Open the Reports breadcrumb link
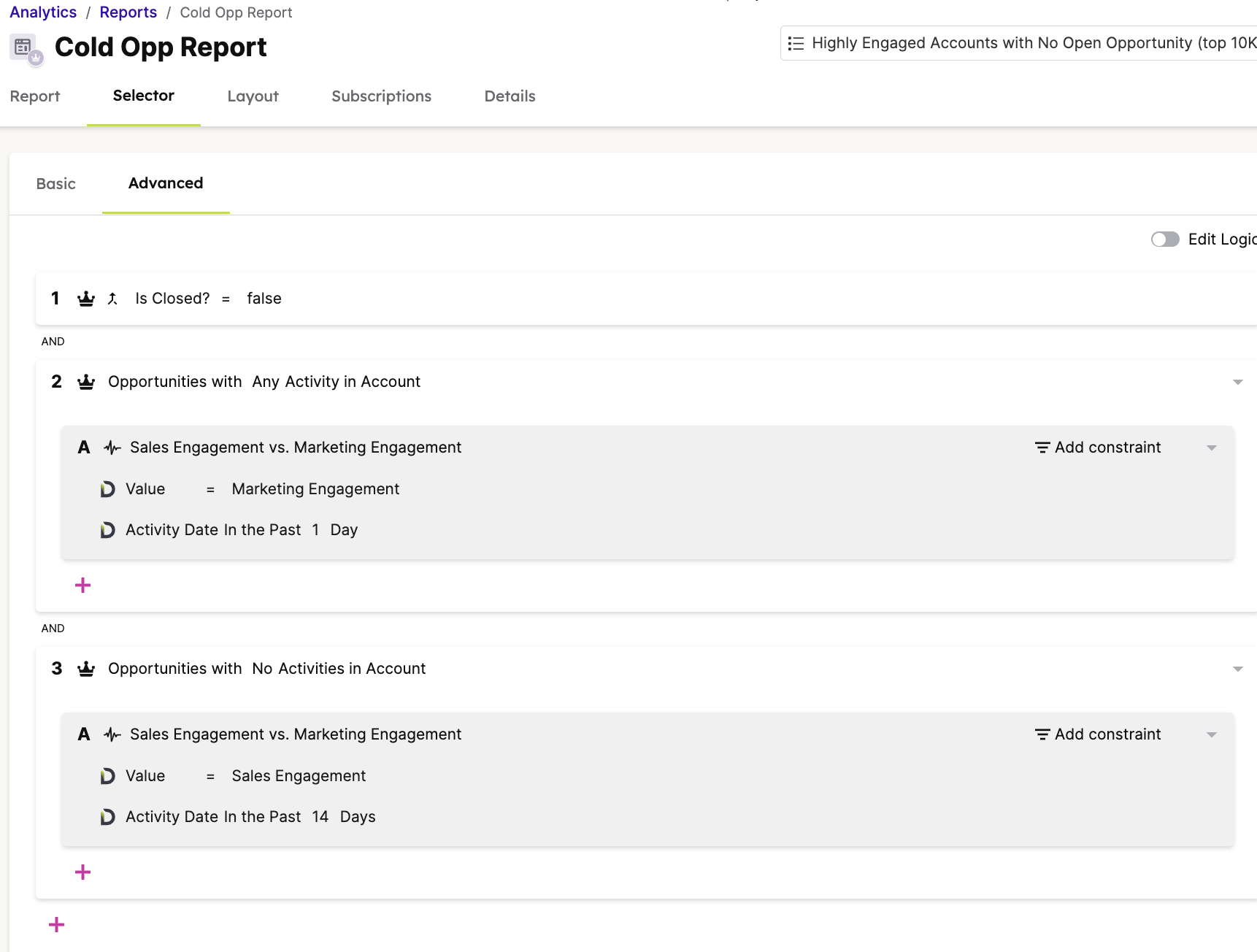1257x952 pixels. [x=128, y=12]
